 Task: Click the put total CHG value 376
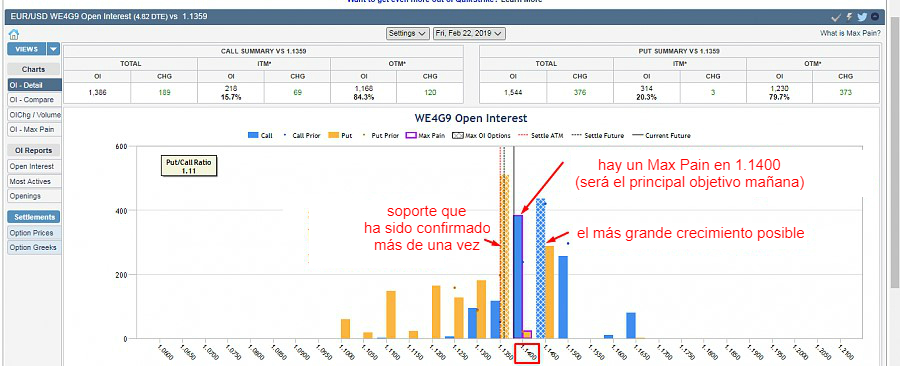(580, 92)
